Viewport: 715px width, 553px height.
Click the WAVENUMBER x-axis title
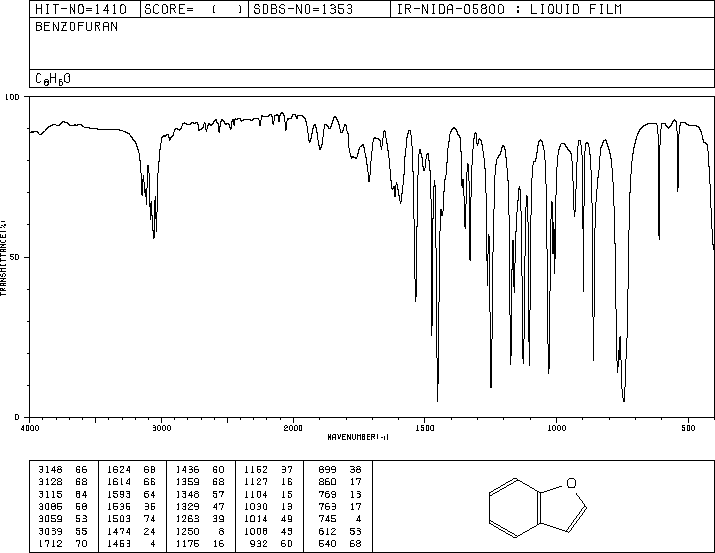358,437
